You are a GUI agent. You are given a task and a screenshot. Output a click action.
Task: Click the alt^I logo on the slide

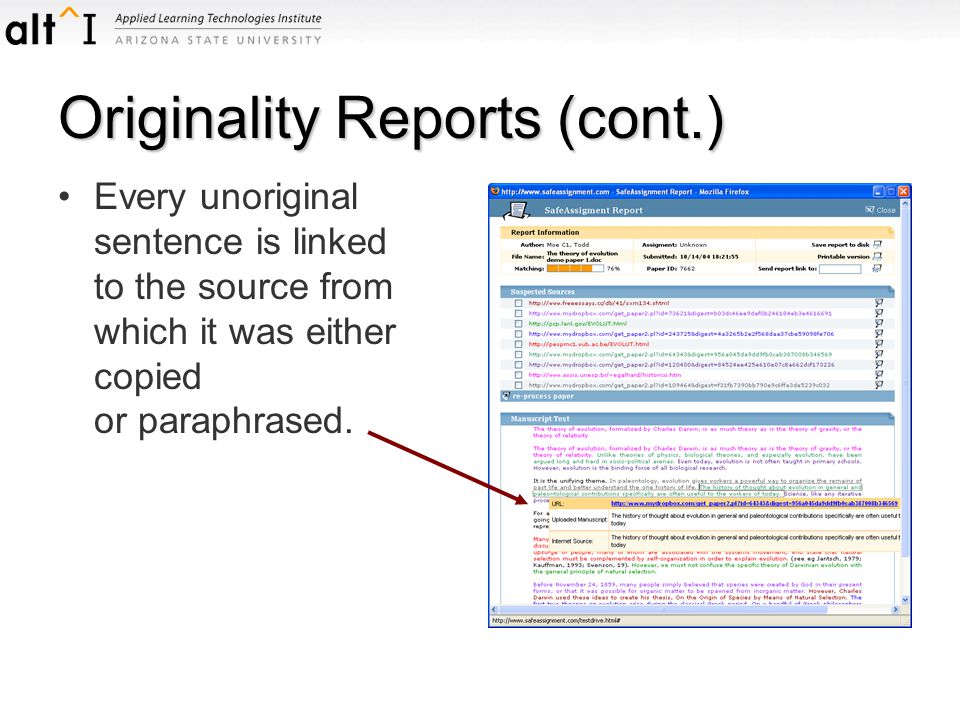51,27
